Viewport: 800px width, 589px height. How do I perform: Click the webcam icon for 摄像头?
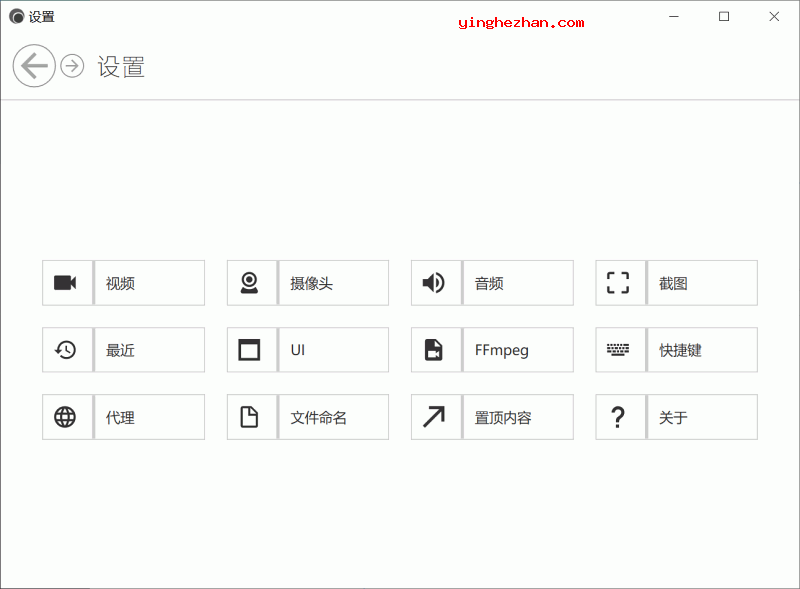(250, 283)
